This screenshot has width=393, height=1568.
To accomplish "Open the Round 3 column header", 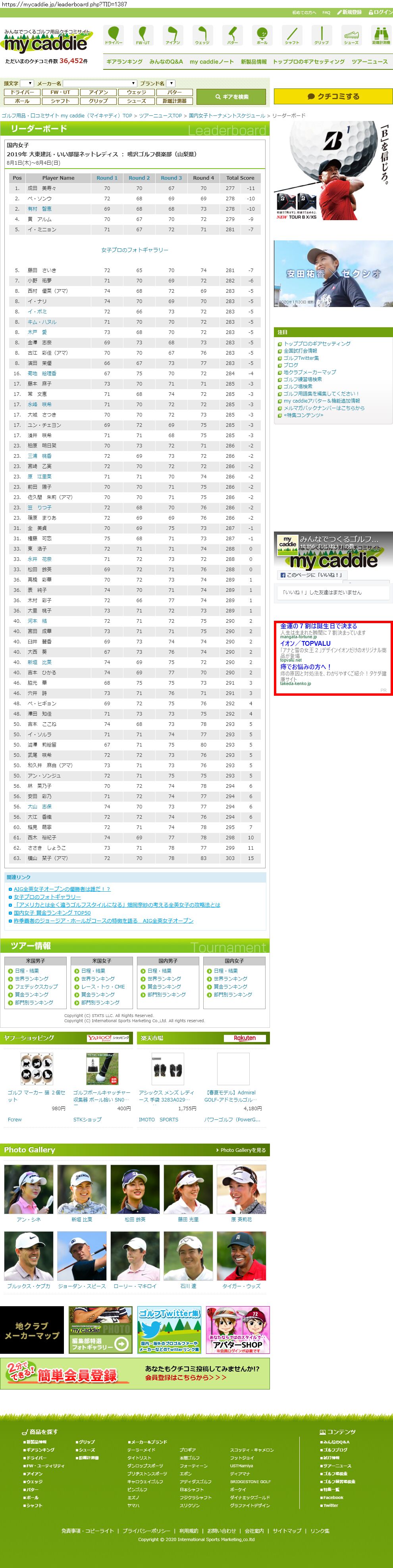I will click(x=171, y=178).
